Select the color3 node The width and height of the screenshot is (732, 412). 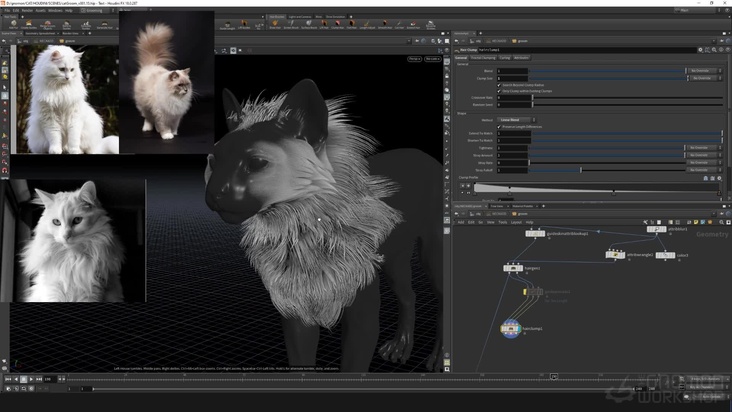click(665, 255)
